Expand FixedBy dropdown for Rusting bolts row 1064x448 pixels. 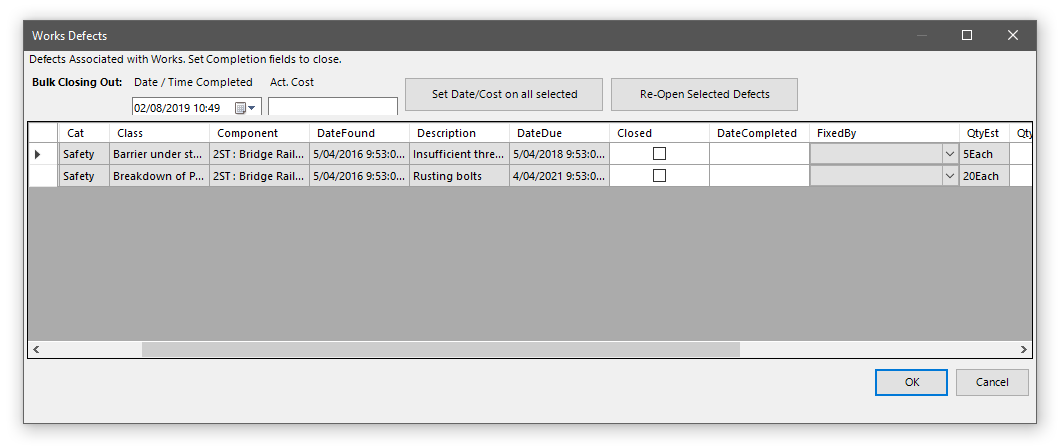pyautogui.click(x=949, y=176)
